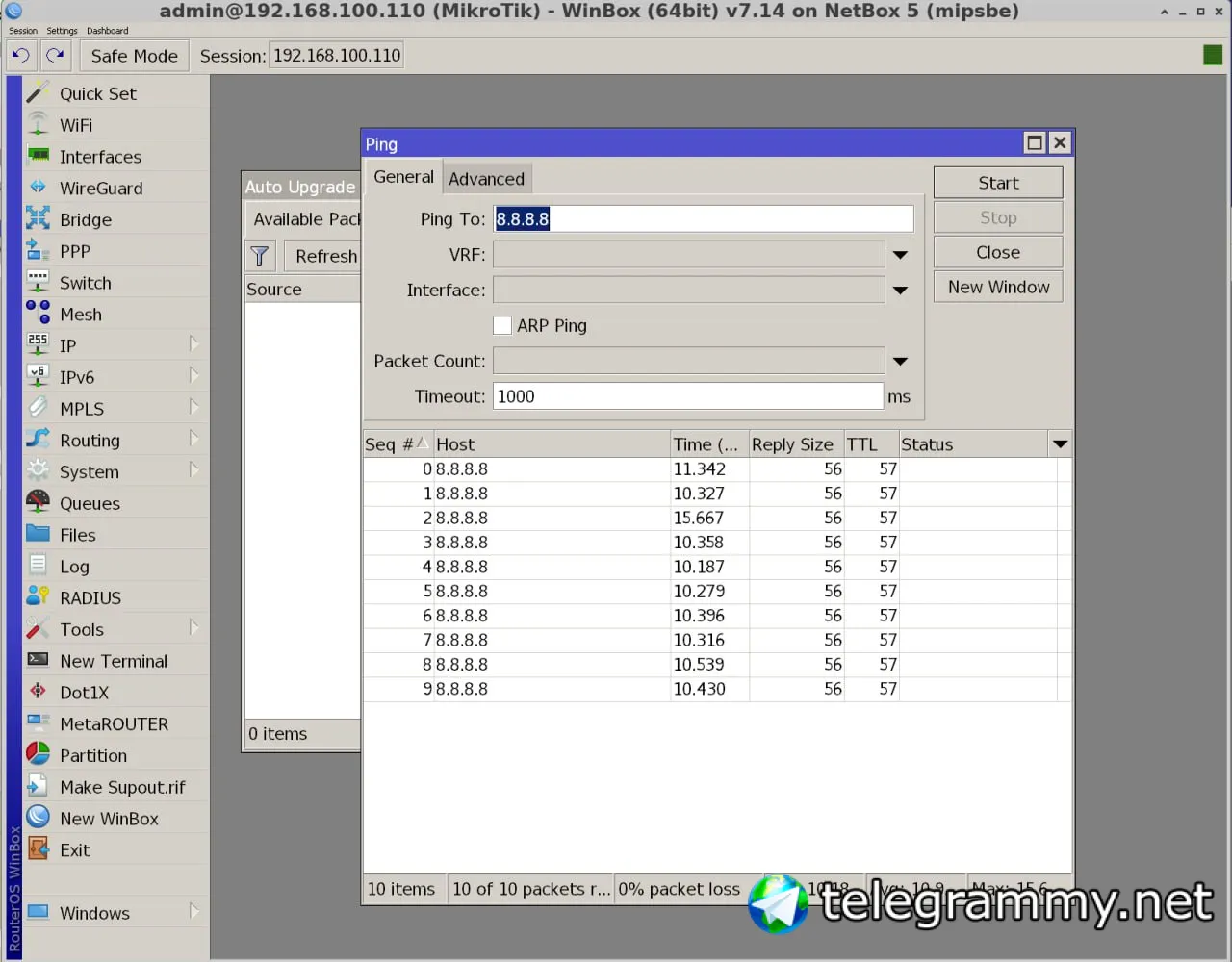Click the Timeout value field
The image size is (1232, 962).
tap(687, 396)
